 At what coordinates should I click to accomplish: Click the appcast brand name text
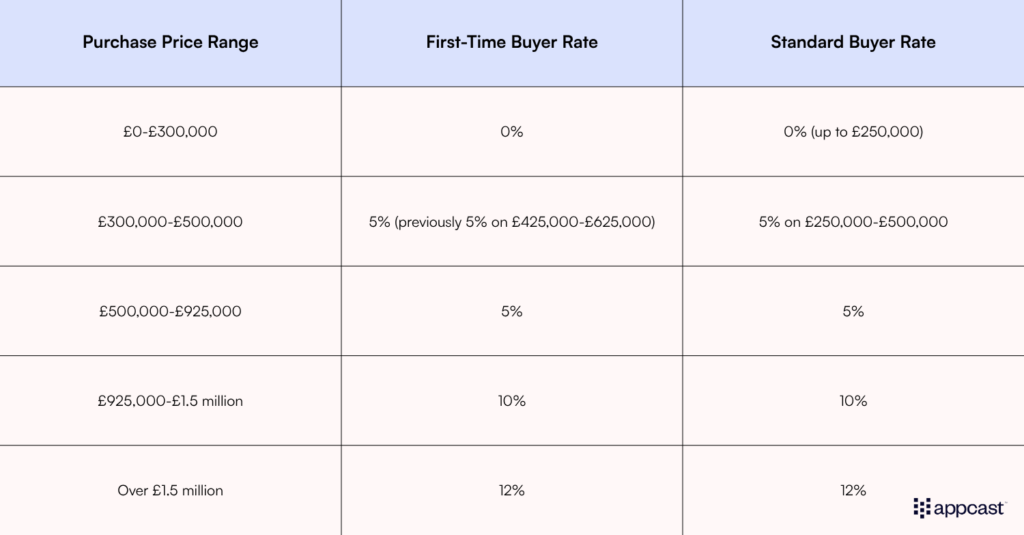click(971, 507)
